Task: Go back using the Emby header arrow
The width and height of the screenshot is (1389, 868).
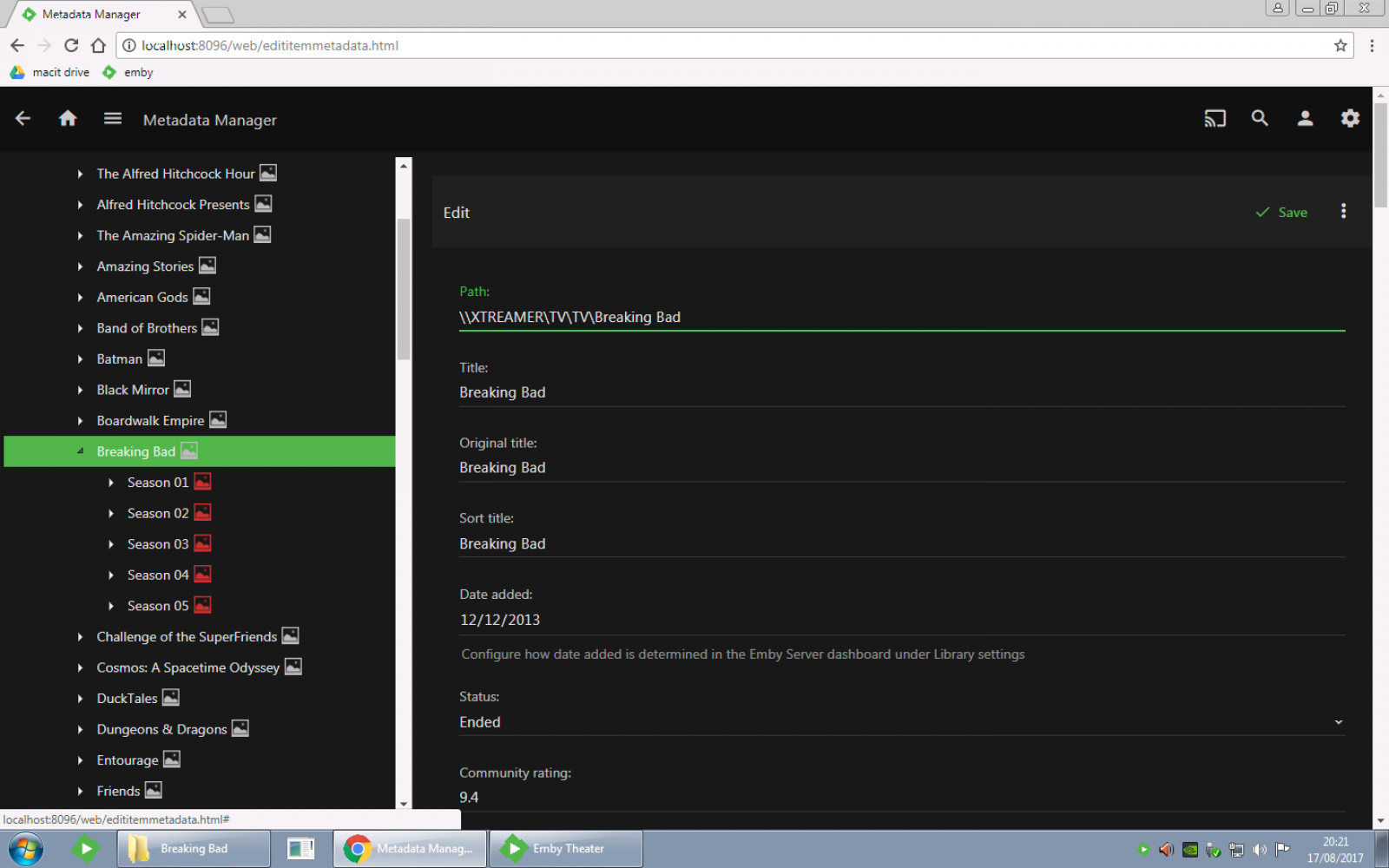Action: [x=23, y=119]
